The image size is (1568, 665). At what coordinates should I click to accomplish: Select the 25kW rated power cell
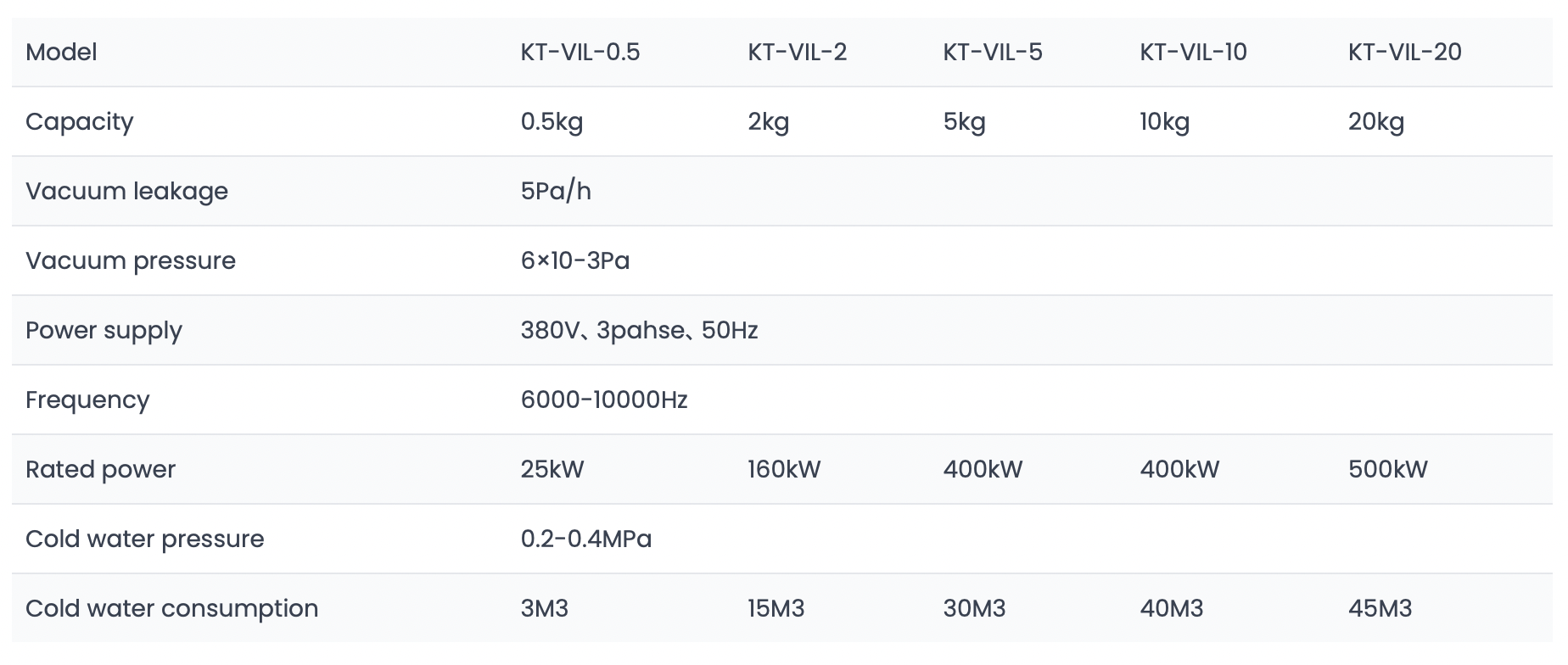coord(552,469)
